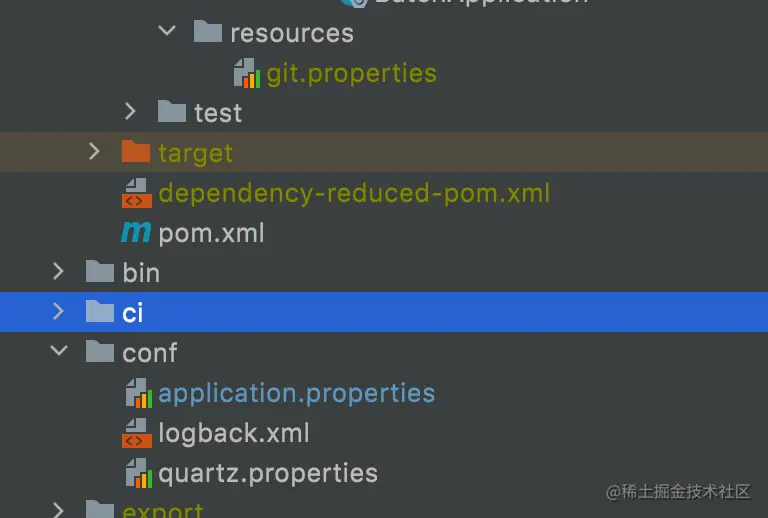
Task: Expand the ci folder
Action: coord(59,312)
